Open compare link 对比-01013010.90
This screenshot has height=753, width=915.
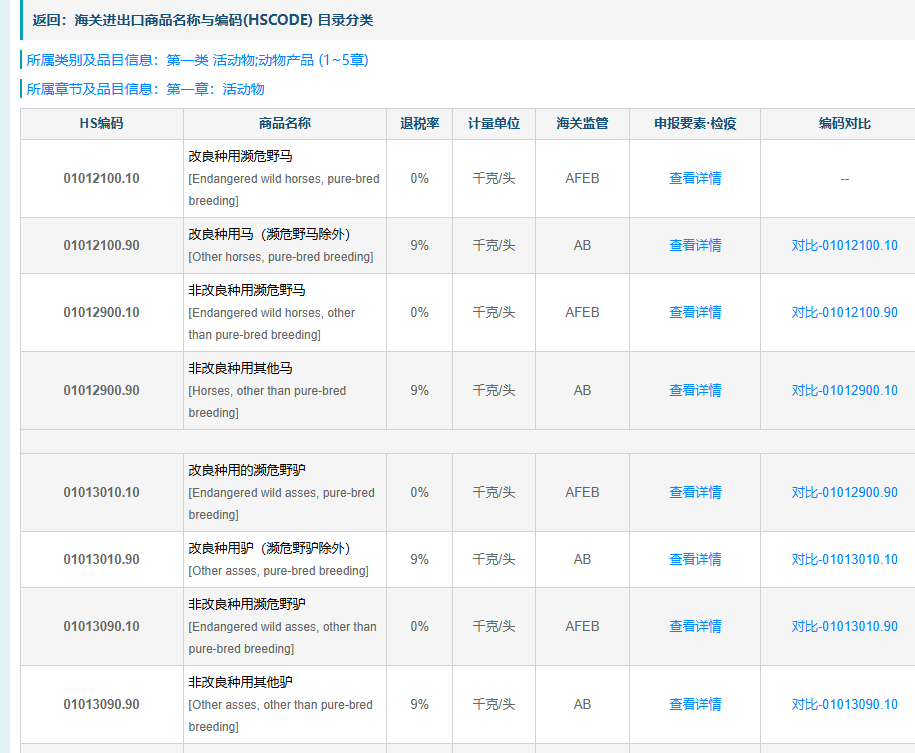coord(844,627)
